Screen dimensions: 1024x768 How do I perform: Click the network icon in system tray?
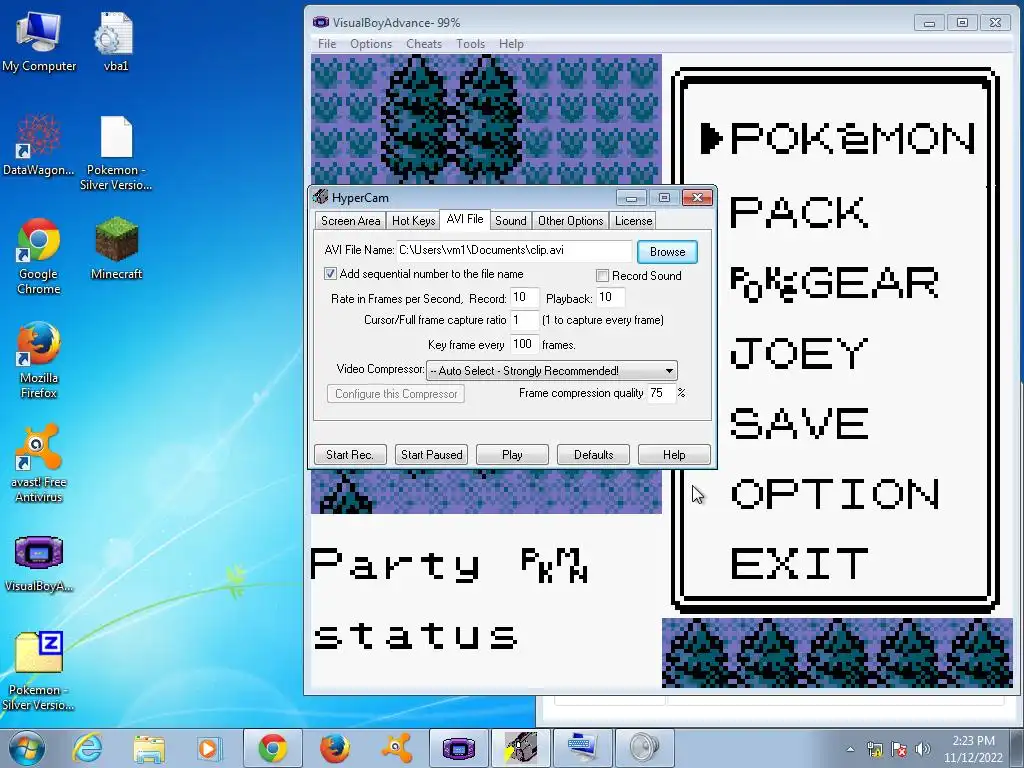coord(874,749)
